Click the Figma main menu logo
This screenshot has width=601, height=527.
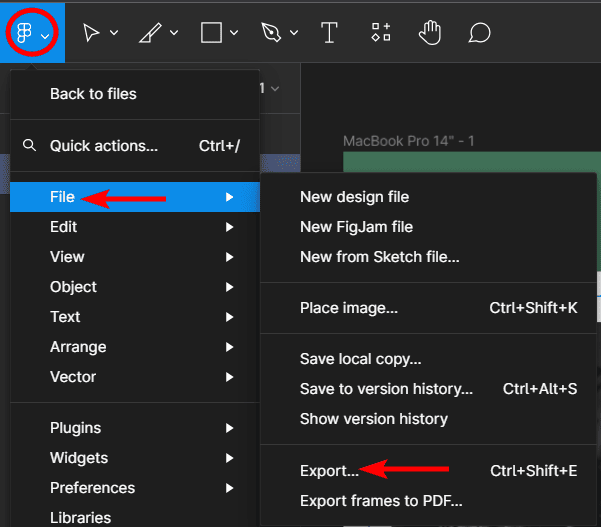[x=24, y=32]
